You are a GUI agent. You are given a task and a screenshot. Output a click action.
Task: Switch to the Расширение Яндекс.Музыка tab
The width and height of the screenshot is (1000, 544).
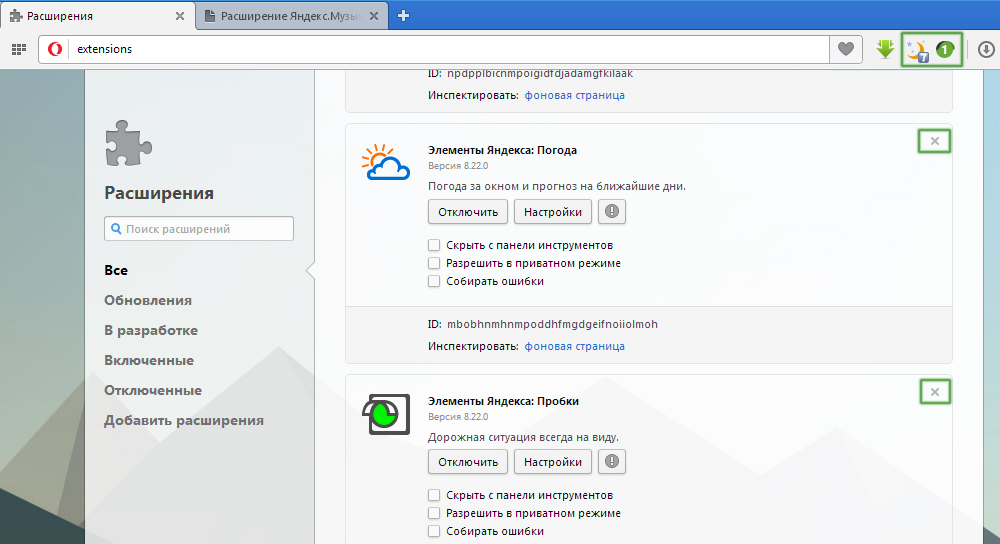tap(291, 16)
